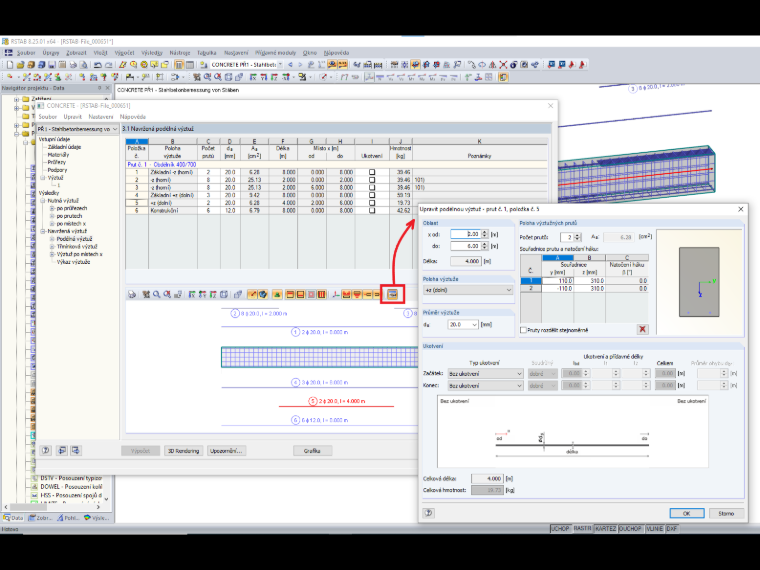Image resolution: width=760 pixels, height=570 pixels.
Task: Click the Grafika button
Action: [312, 451]
